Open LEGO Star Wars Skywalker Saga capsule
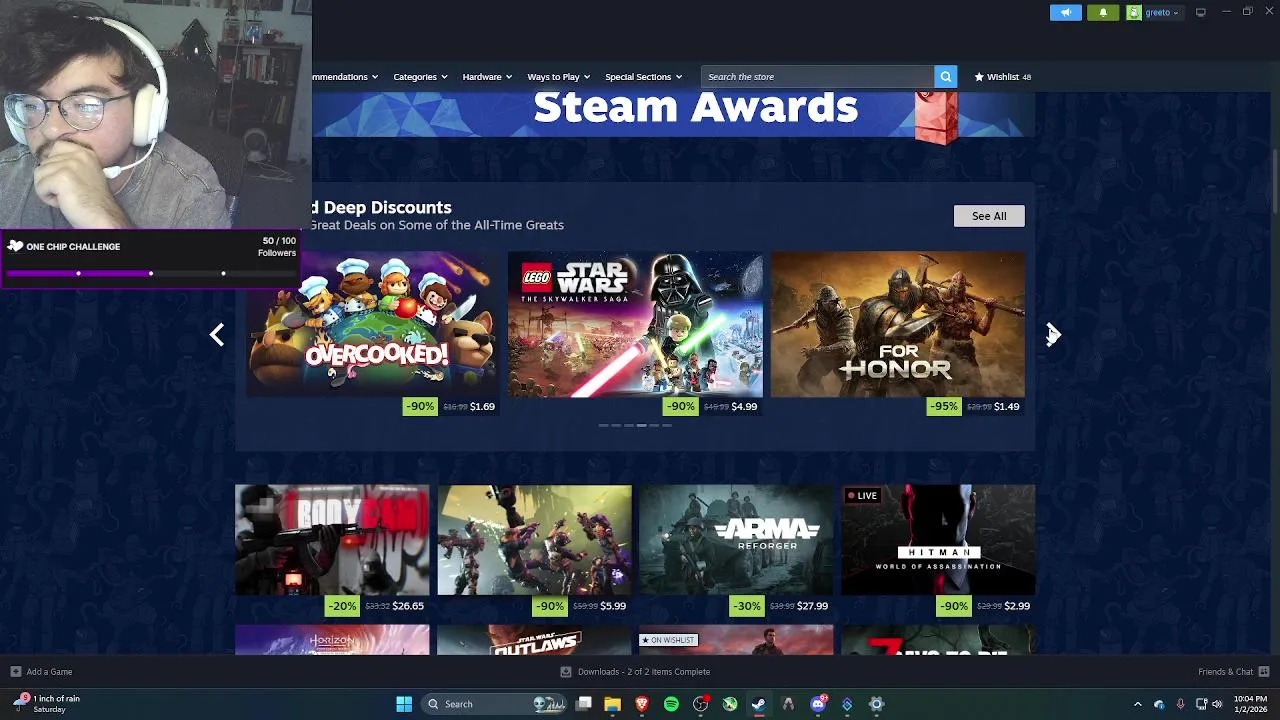1280x720 pixels. [635, 324]
